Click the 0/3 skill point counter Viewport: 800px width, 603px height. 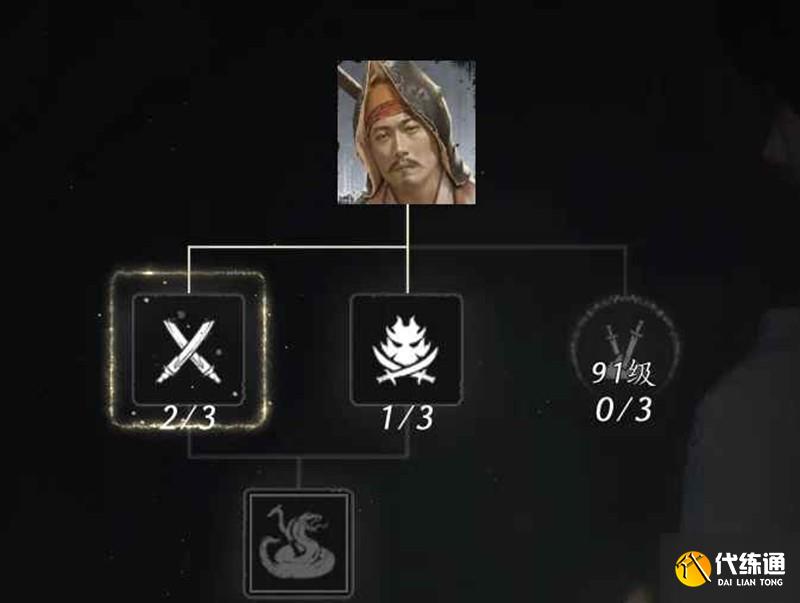coord(624,410)
